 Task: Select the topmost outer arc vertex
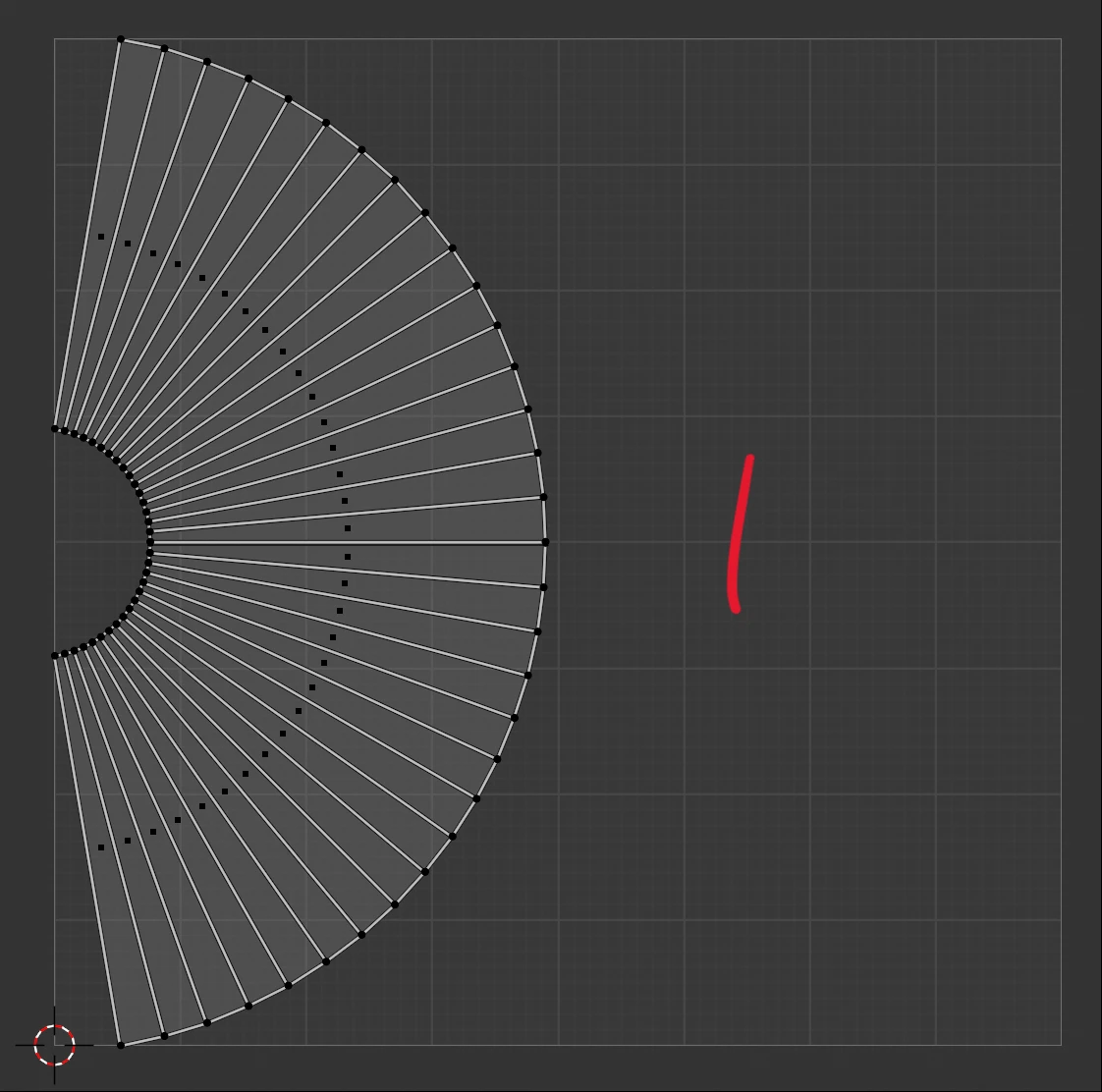(121, 39)
